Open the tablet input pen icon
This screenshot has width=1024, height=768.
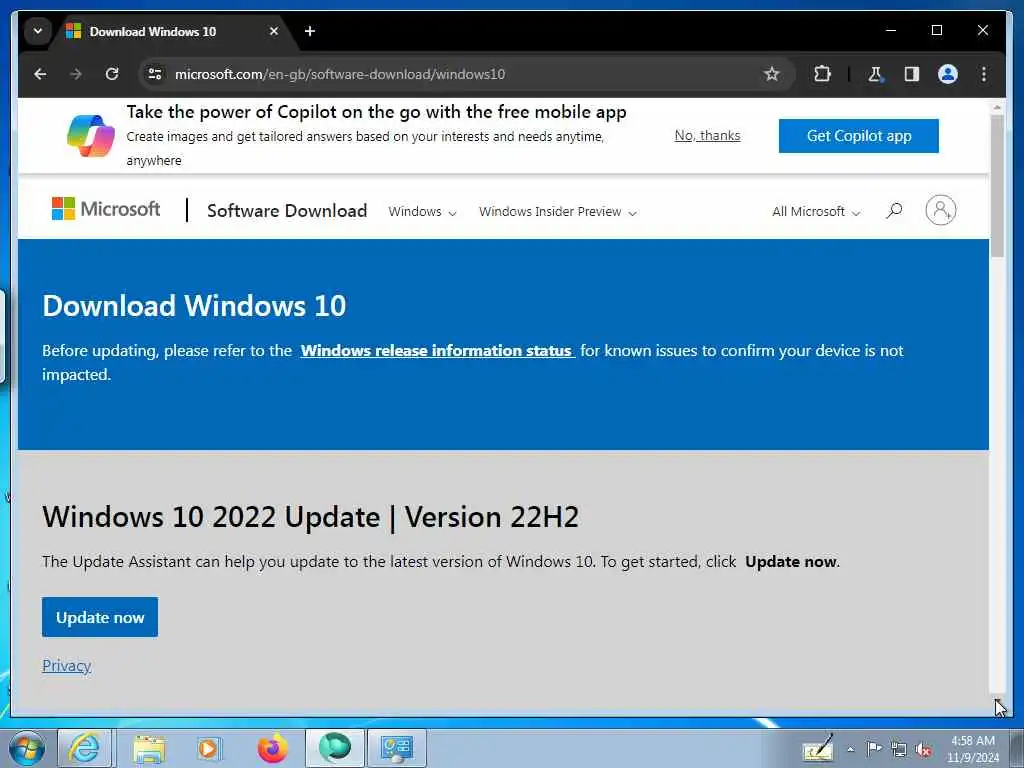coord(818,748)
